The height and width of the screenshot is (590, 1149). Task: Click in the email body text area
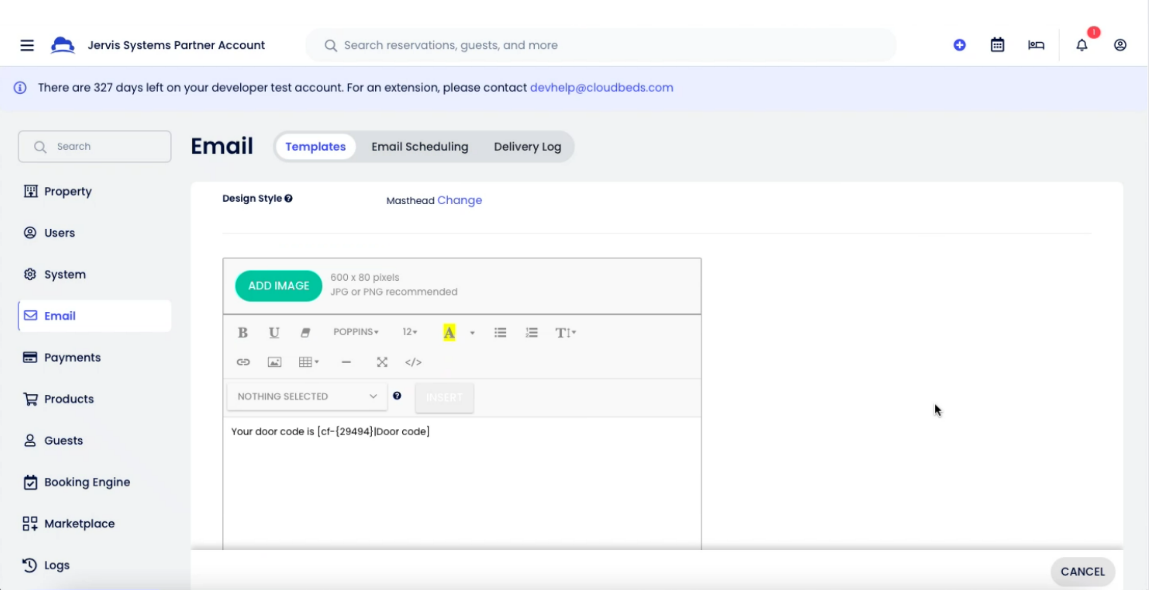(x=462, y=484)
